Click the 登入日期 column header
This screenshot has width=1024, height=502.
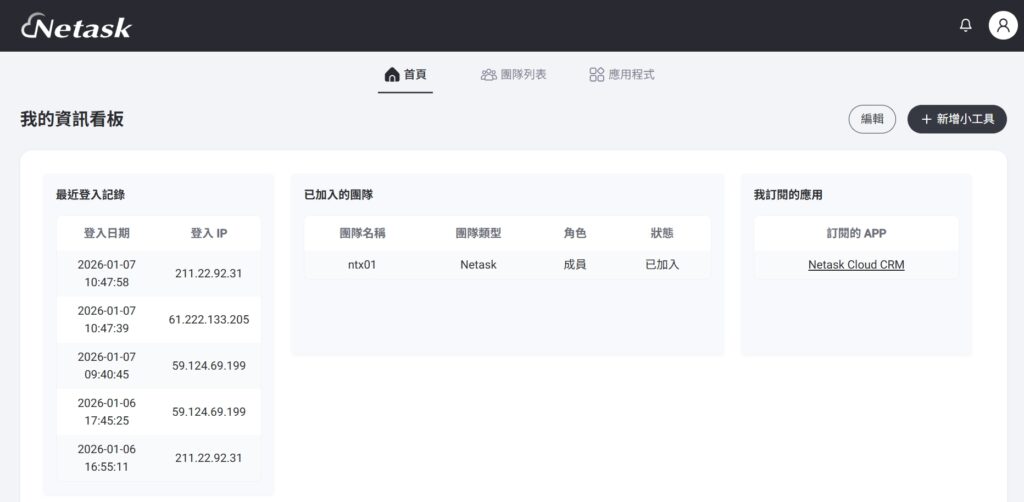click(x=106, y=233)
